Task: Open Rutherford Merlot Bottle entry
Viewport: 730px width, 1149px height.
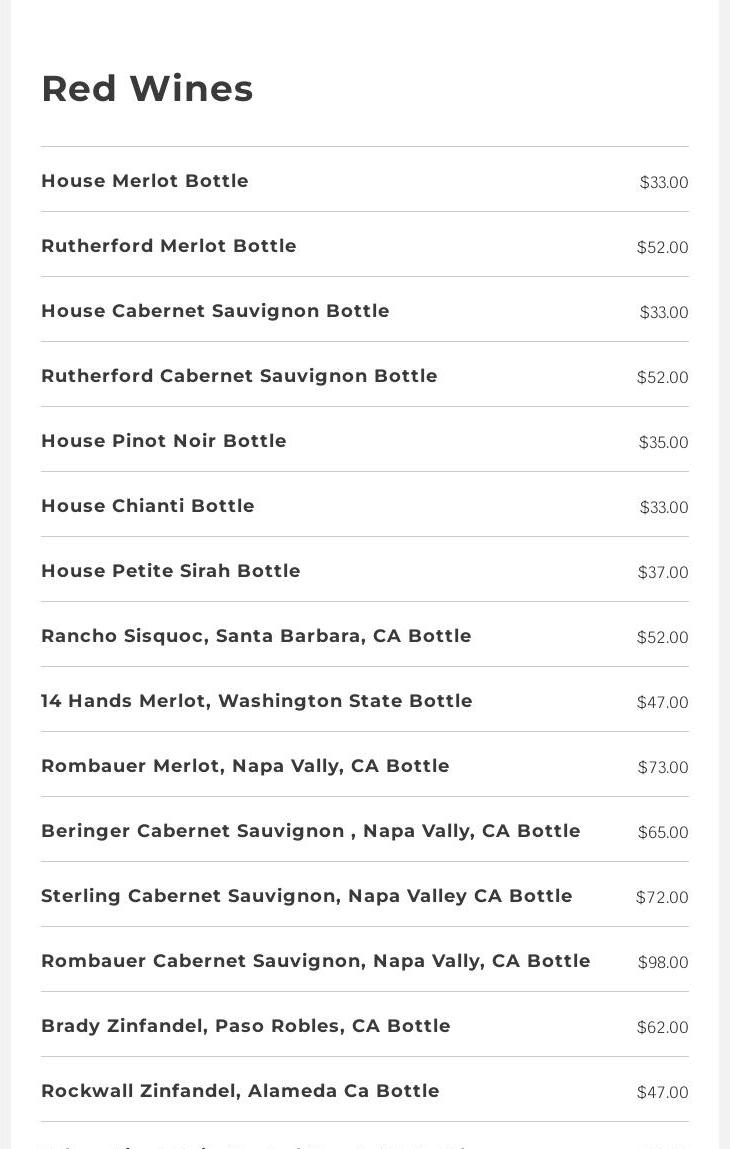Action: 169,246
